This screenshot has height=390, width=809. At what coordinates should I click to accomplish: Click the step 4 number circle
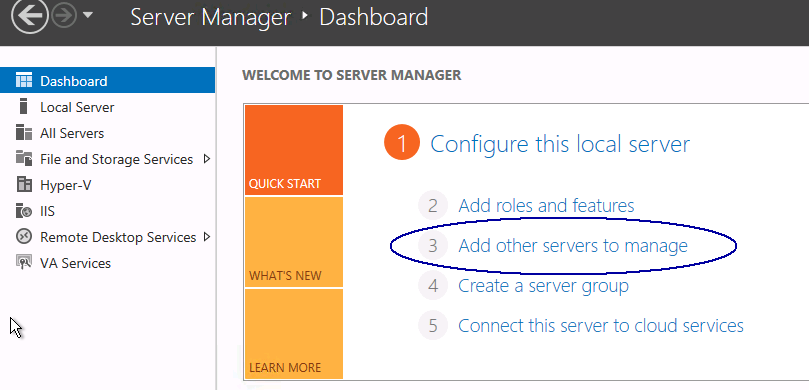432,285
